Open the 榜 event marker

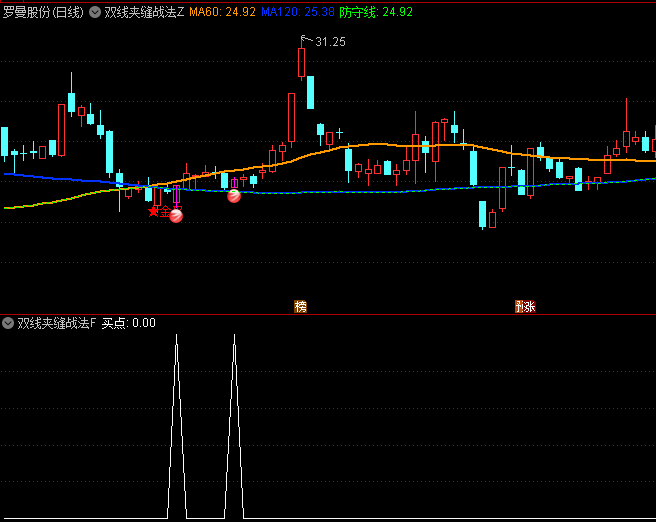tap(300, 306)
